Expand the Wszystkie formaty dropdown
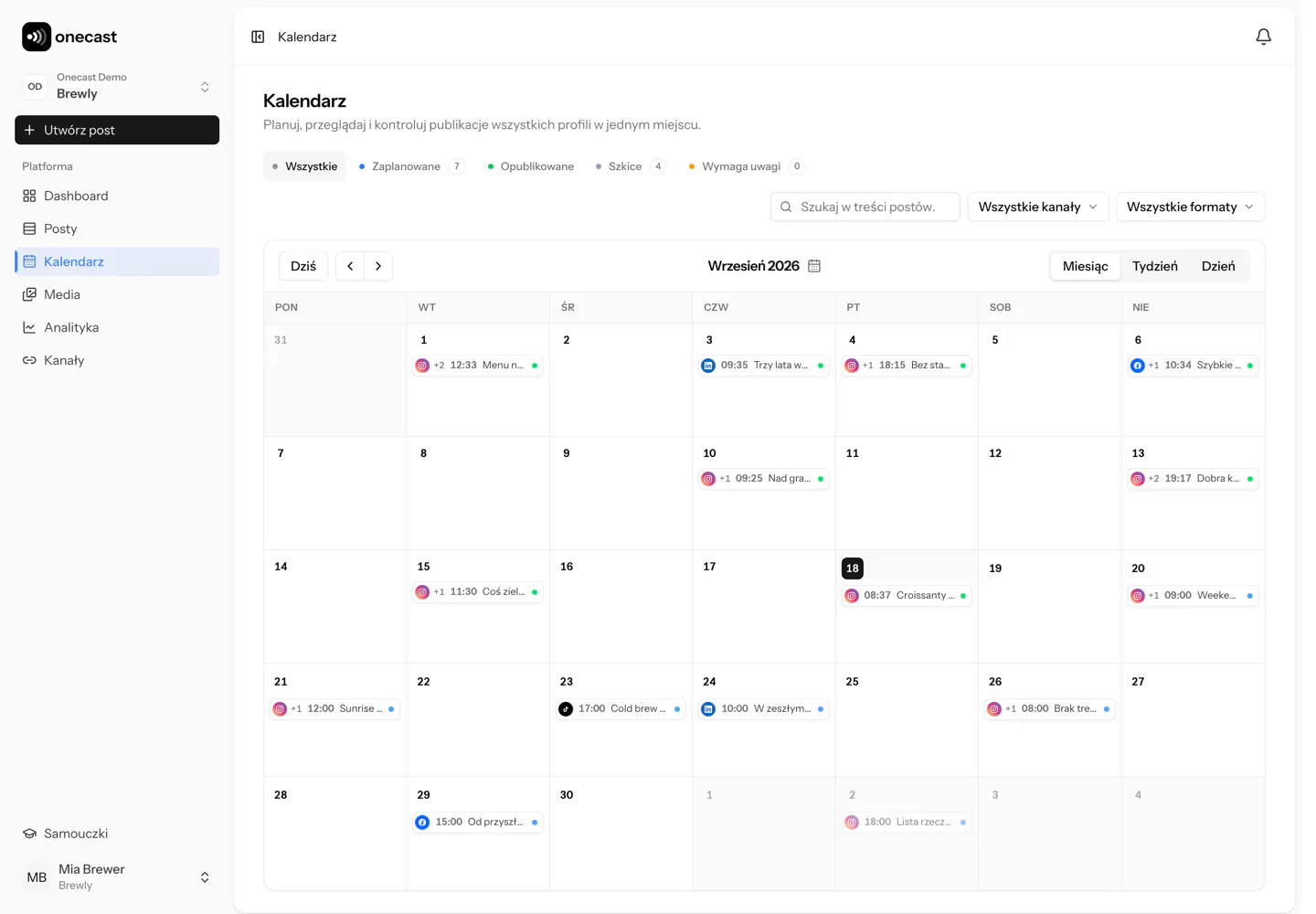This screenshot has height=914, width=1316. pos(1190,207)
